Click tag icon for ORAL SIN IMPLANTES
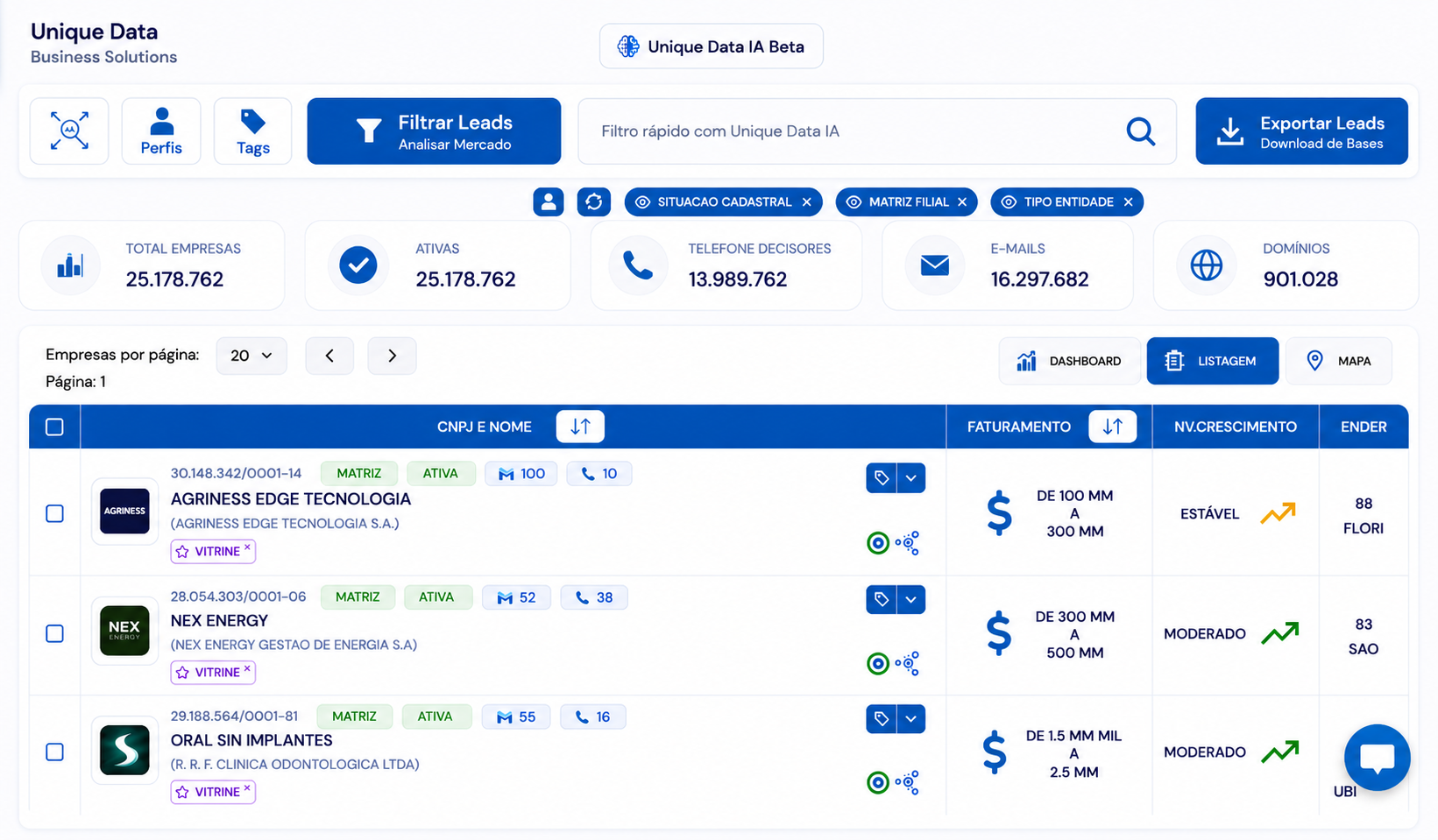 point(882,719)
